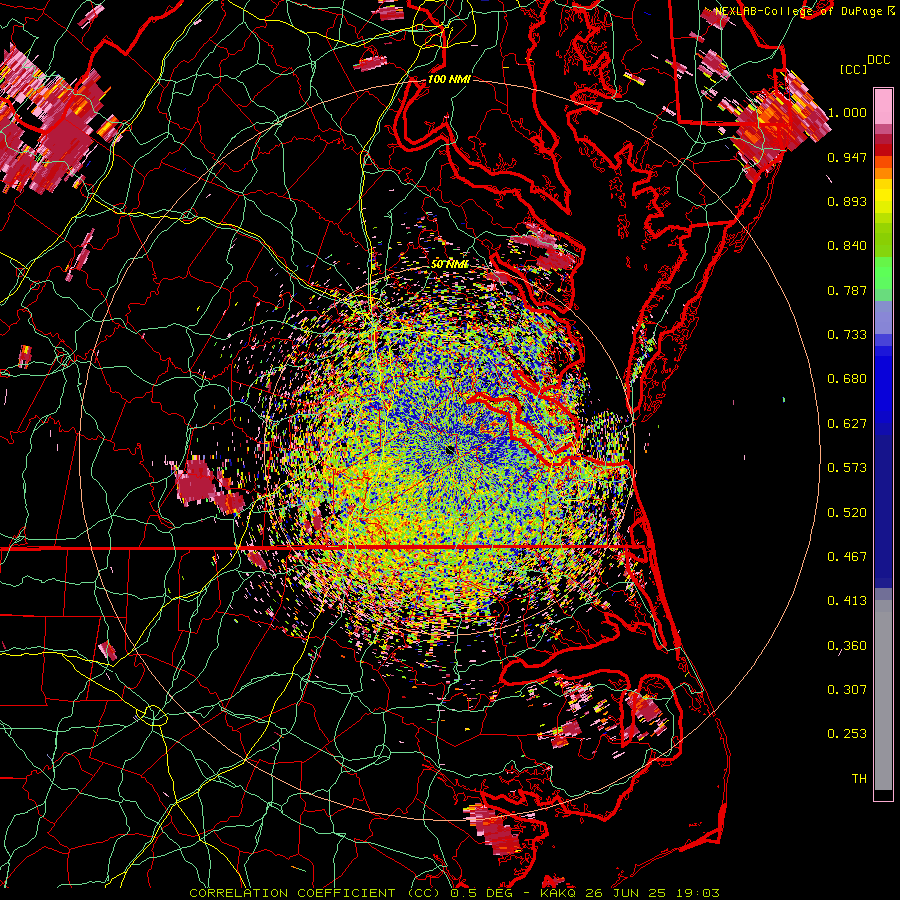
Task: Click the 0.627 scale value
Action: click(x=847, y=424)
